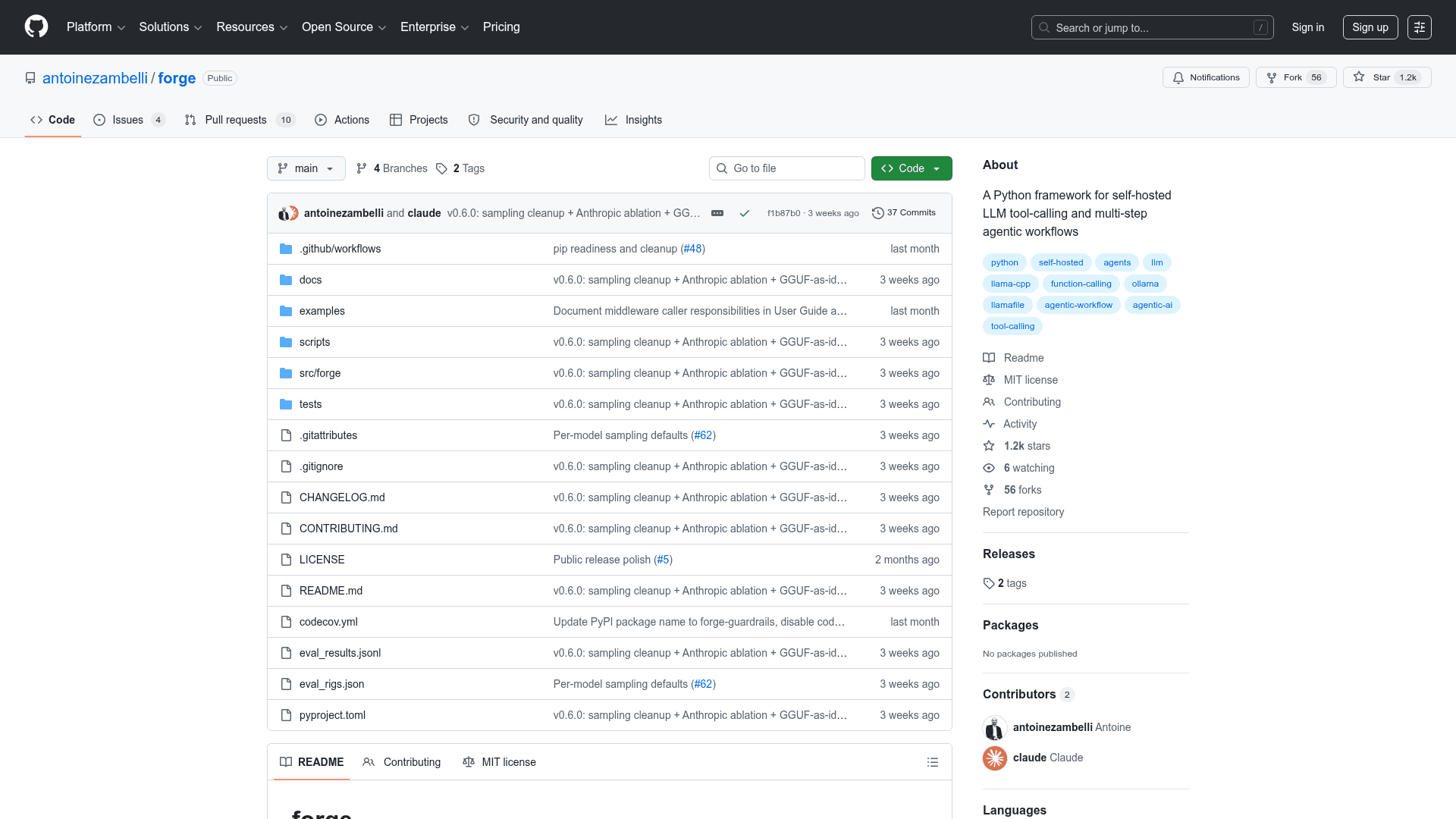
Task: Open the main branch selector dropdown
Action: pyautogui.click(x=306, y=168)
